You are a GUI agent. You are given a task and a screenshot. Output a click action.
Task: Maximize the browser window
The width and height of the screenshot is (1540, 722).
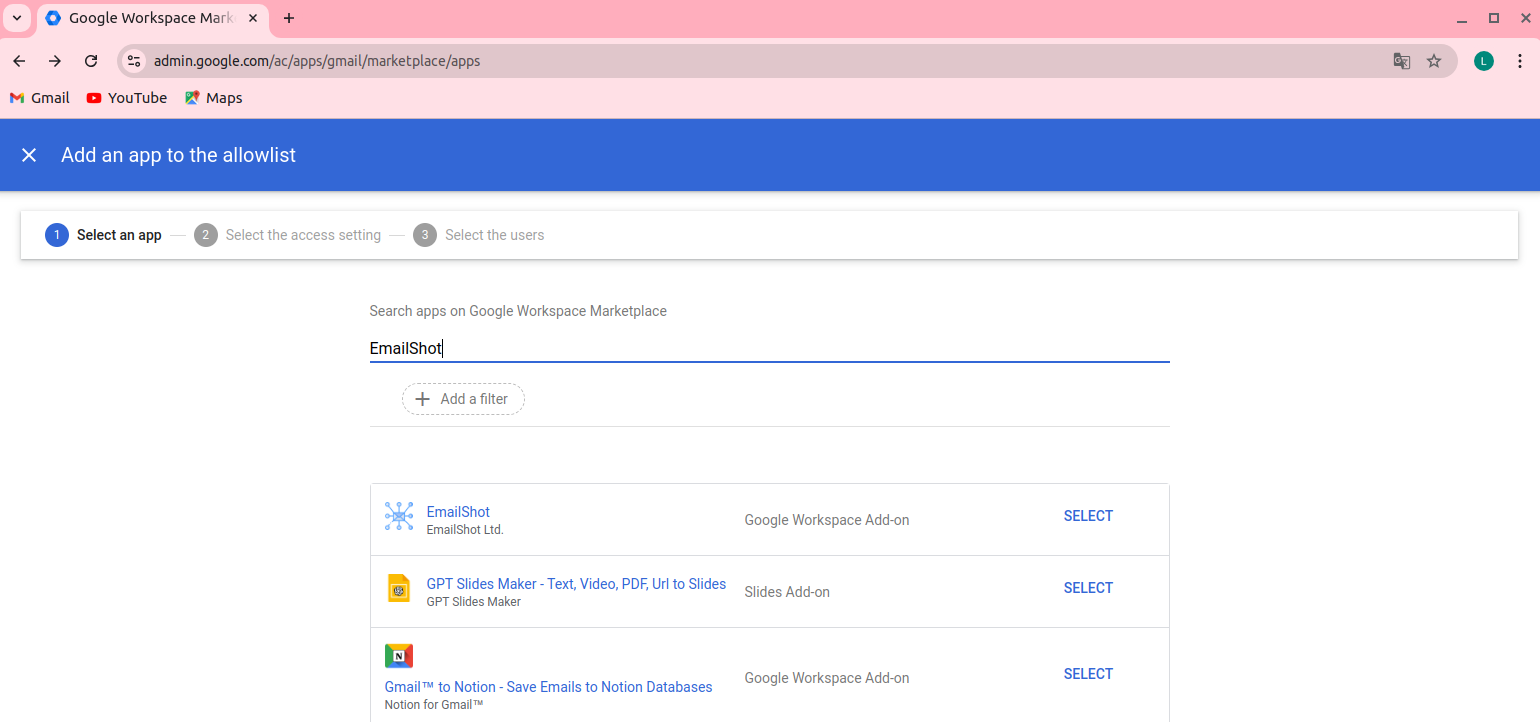(x=1494, y=18)
